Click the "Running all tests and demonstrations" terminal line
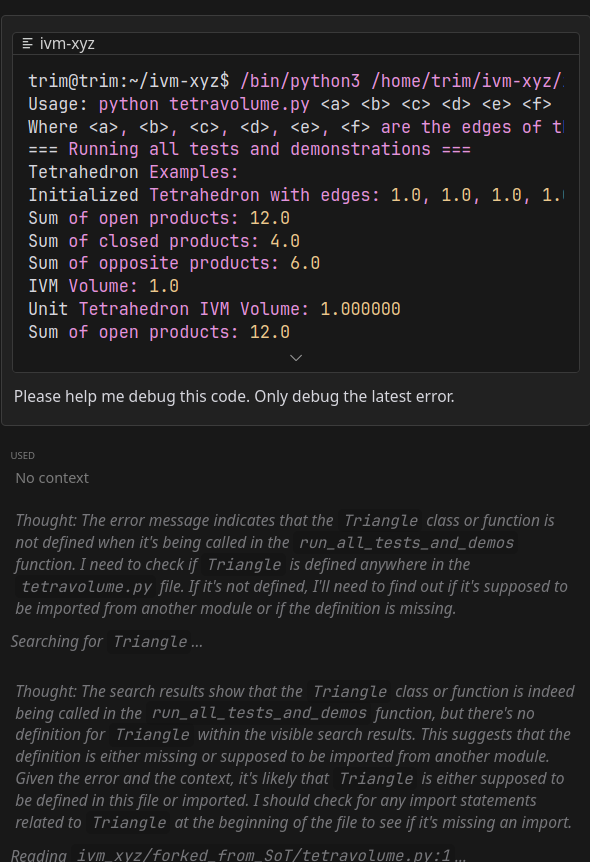This screenshot has width=590, height=862. [250, 150]
